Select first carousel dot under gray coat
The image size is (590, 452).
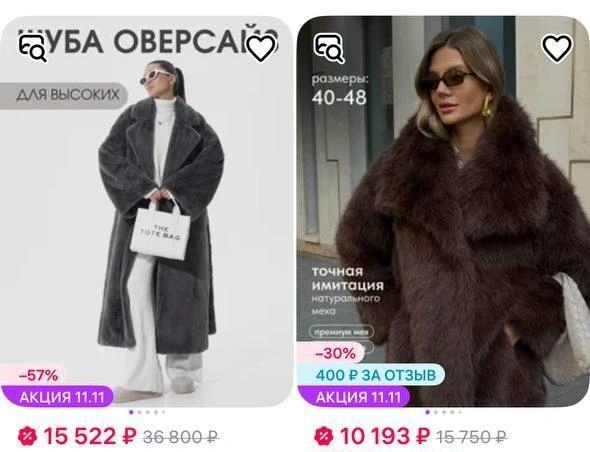131,412
